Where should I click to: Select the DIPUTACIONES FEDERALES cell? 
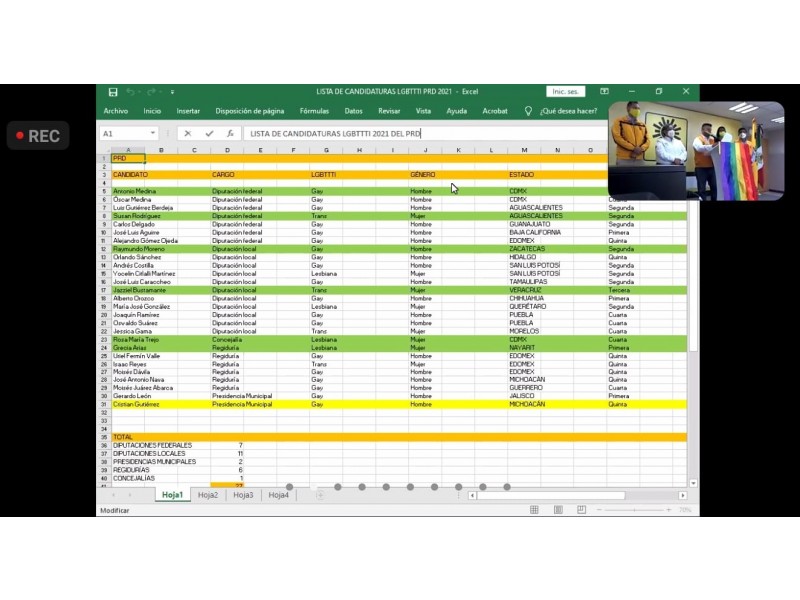tap(152, 445)
